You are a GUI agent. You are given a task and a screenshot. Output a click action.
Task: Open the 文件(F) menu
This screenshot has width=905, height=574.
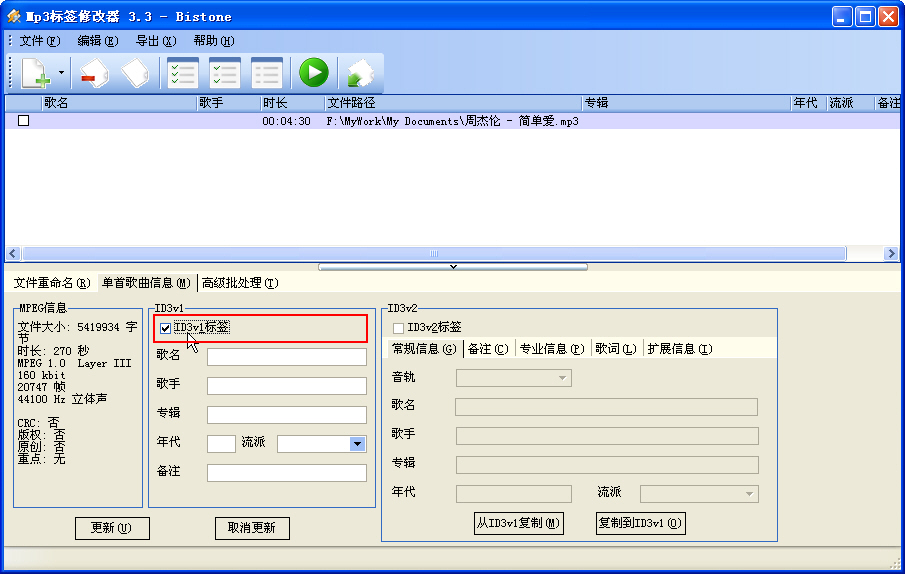click(x=40, y=41)
